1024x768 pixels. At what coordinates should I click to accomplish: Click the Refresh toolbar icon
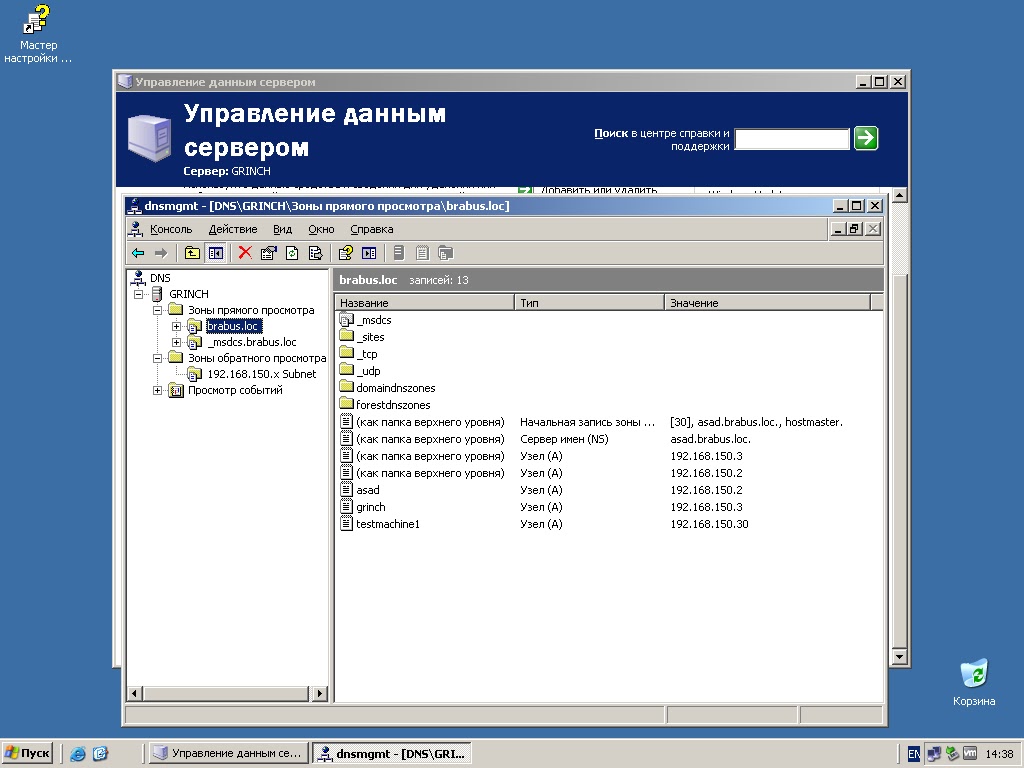292,253
